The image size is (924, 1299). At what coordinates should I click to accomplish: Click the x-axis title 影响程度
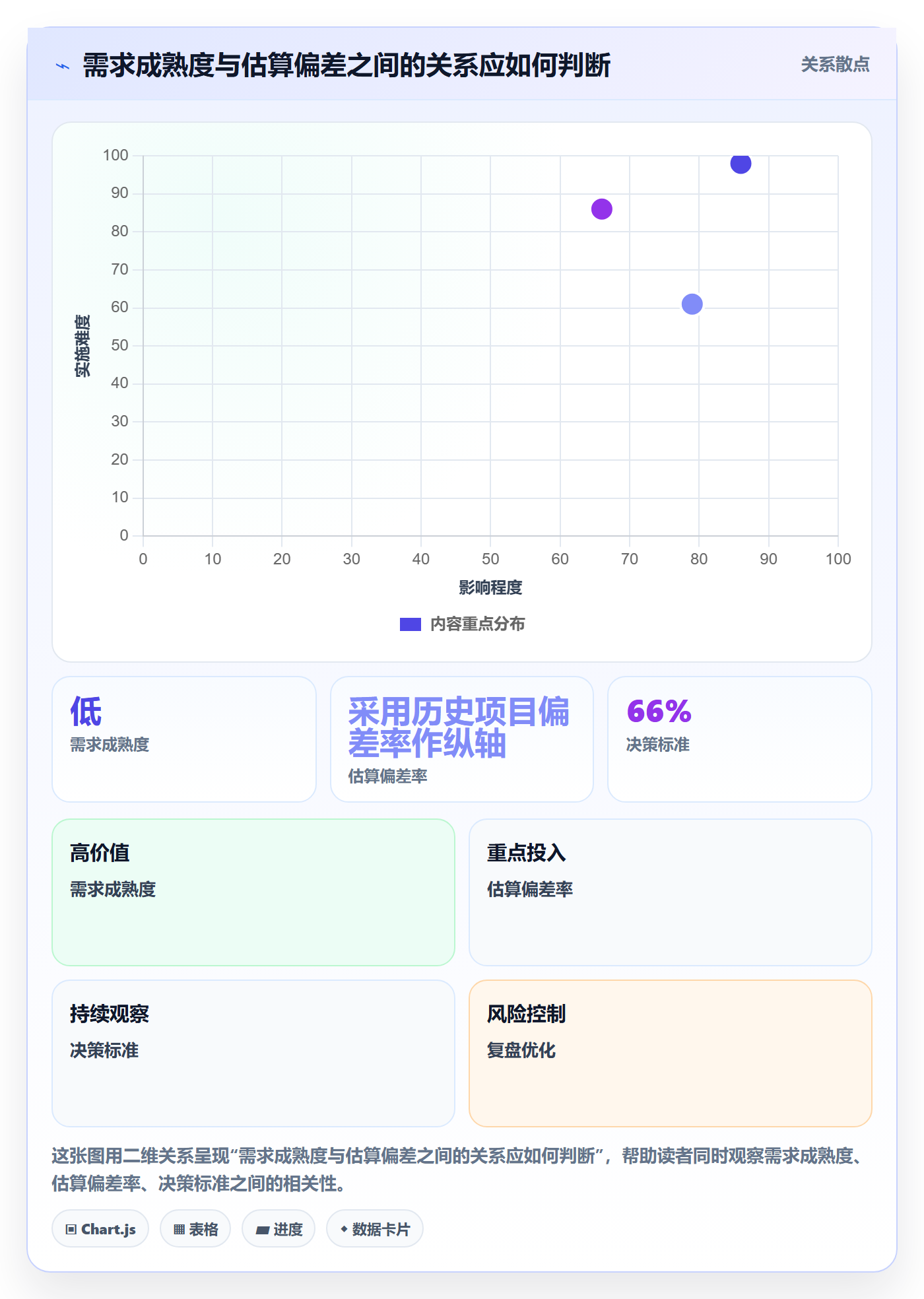[490, 587]
